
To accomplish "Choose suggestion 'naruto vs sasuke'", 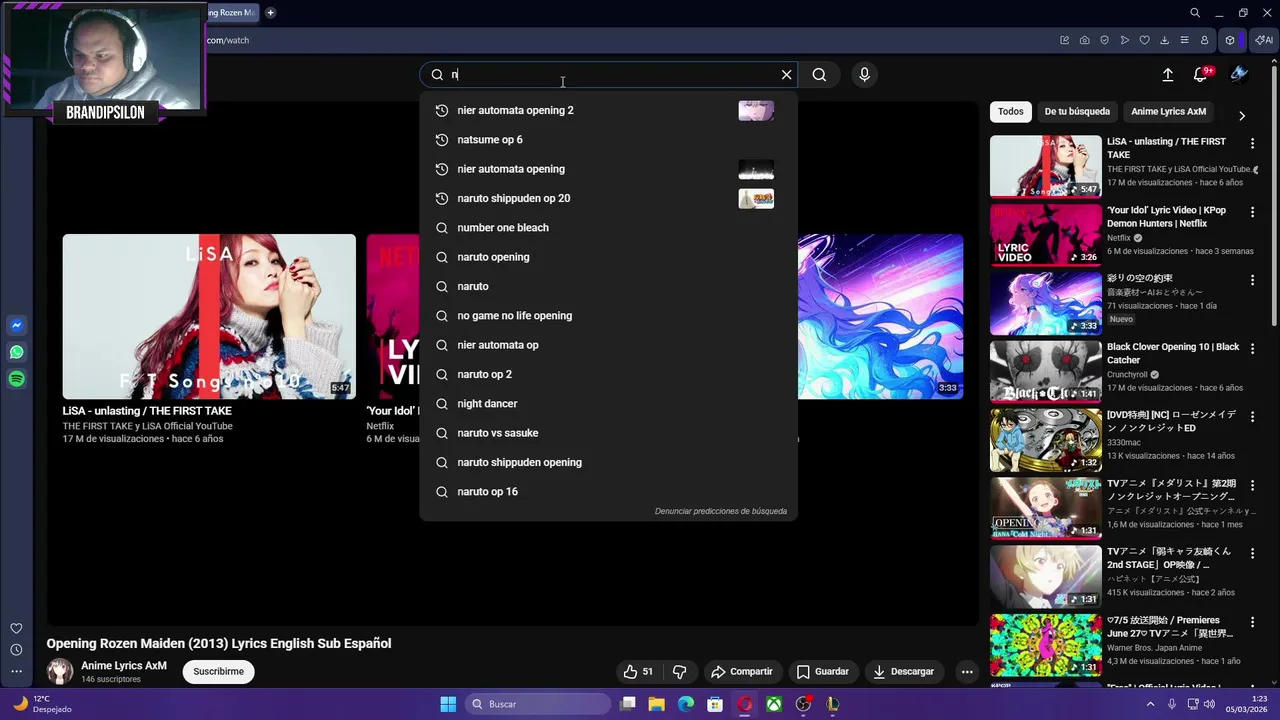I will pos(608,433).
